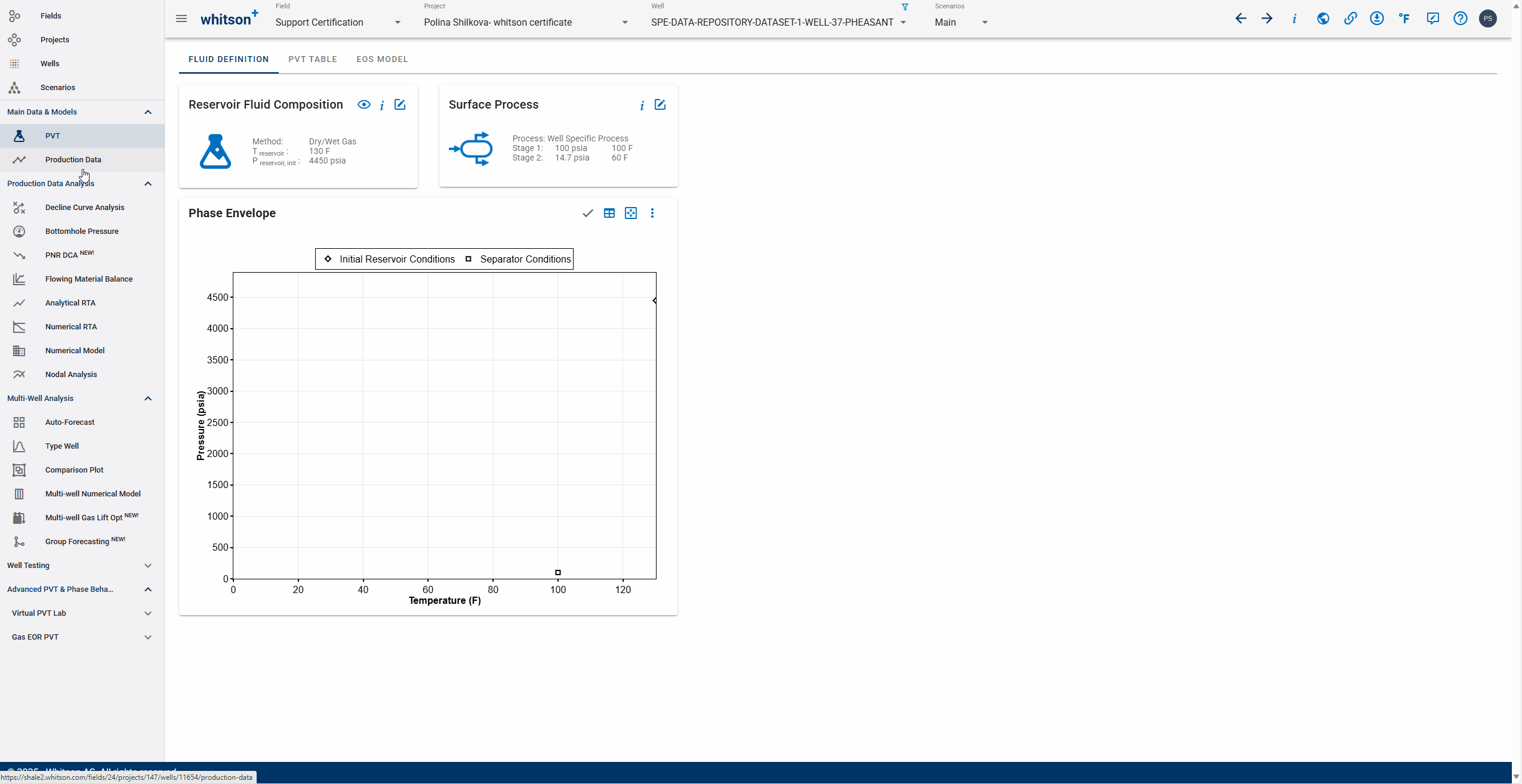Open Comparison Plot

point(82,470)
